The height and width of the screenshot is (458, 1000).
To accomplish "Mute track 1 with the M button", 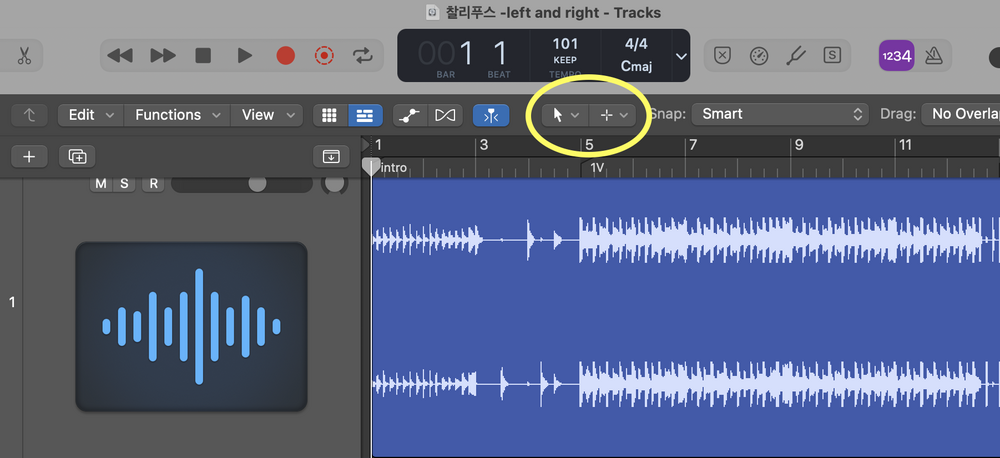I will pos(101,183).
